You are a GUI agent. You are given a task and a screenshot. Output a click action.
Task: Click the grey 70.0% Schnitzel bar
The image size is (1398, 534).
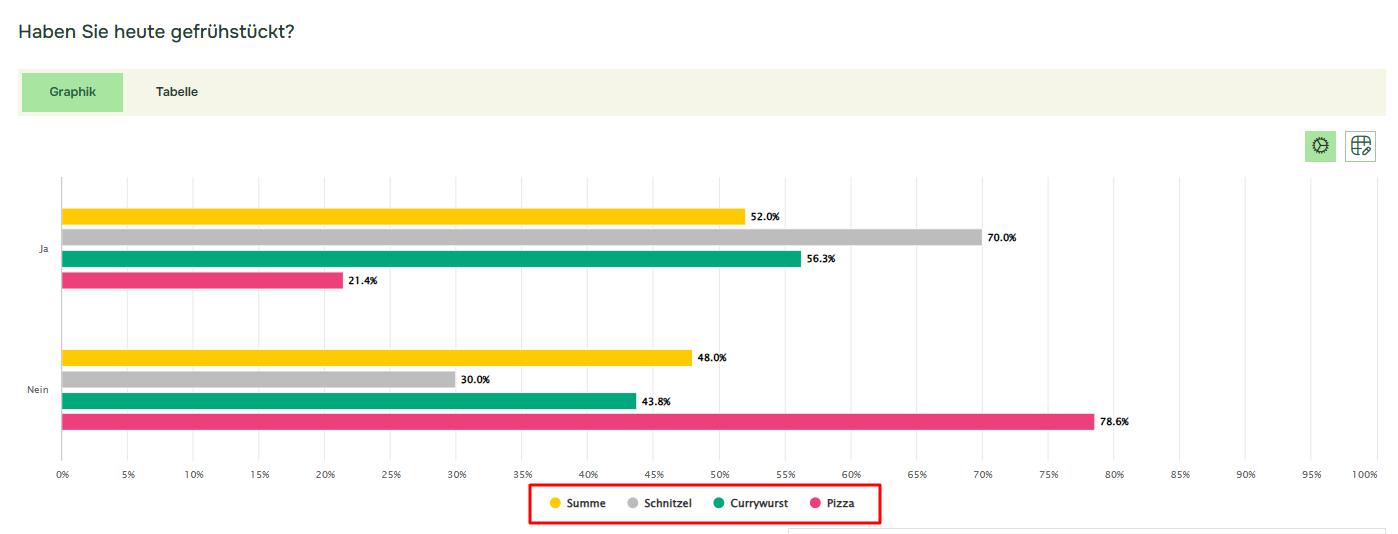[521, 237]
